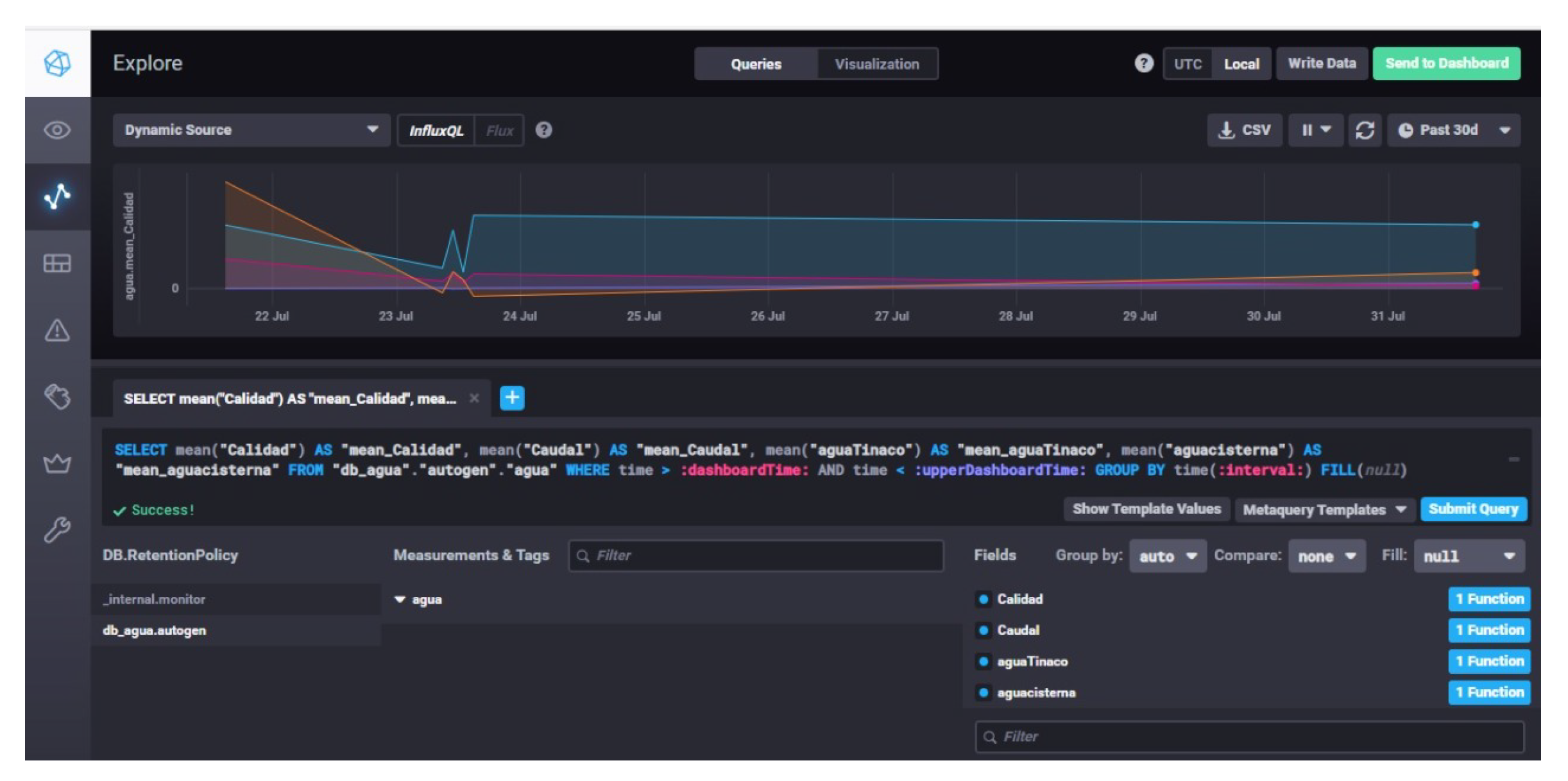This screenshot has width=1568, height=781.
Task: Open the Alerting triangle icon in sidebar
Action: [57, 330]
